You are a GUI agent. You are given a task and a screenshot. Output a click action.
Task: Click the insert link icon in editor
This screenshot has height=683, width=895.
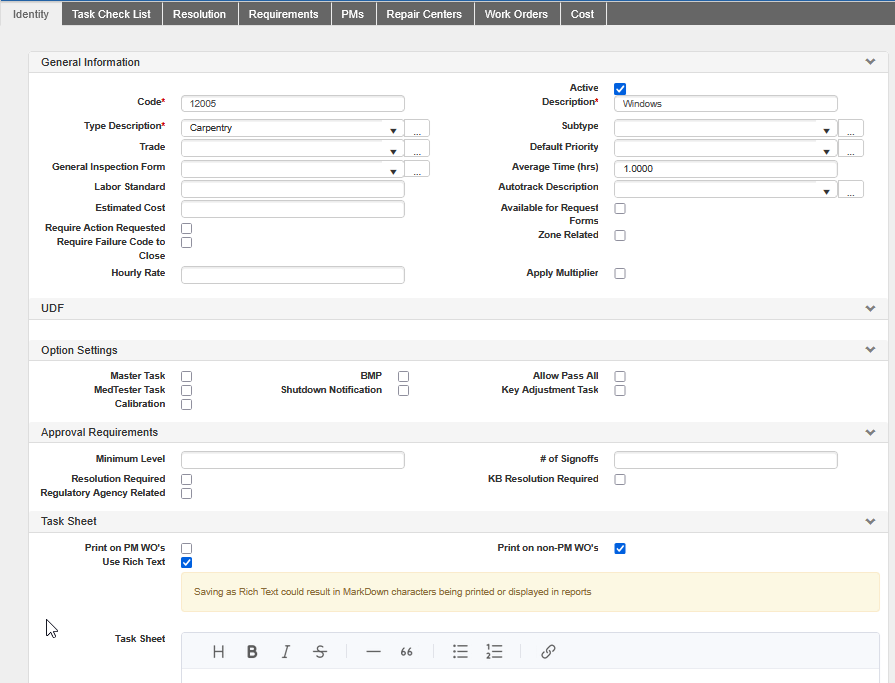[548, 652]
